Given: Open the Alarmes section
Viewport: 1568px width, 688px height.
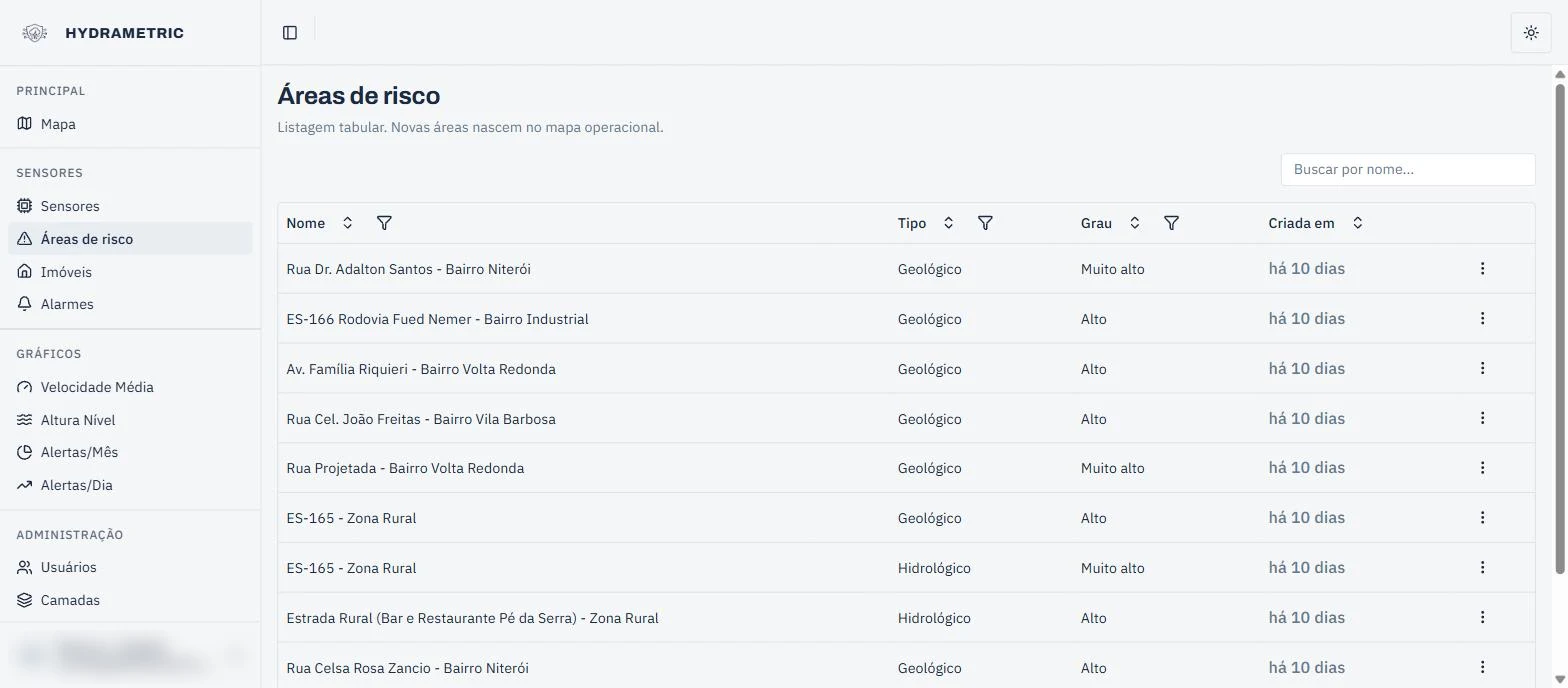Looking at the screenshot, I should [130, 304].
